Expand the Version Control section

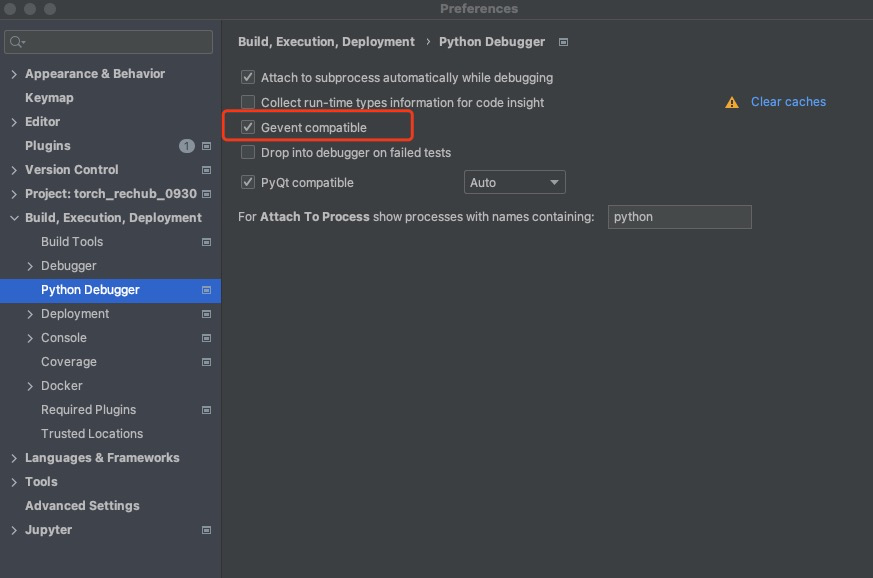click(14, 170)
